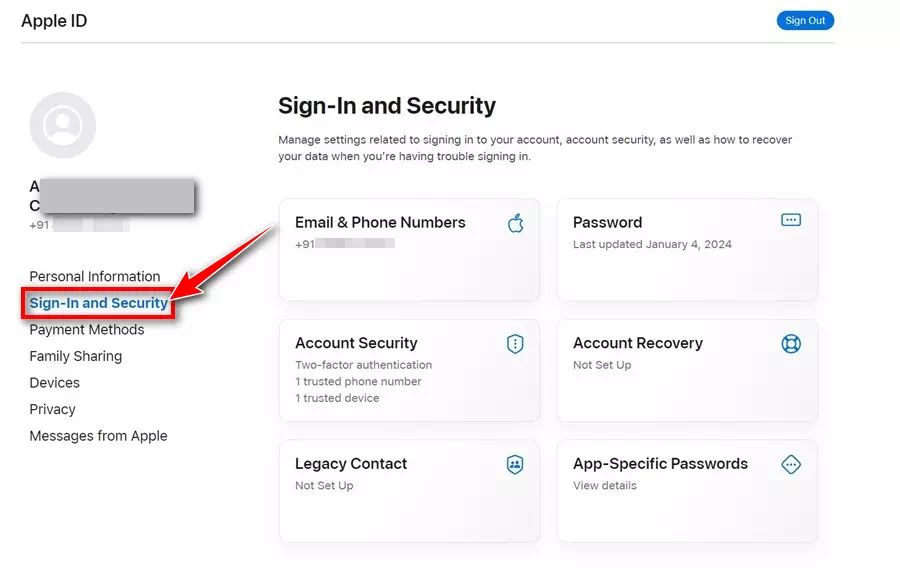The height and width of the screenshot is (581, 900).
Task: Click the Sign Out button
Action: pos(805,20)
